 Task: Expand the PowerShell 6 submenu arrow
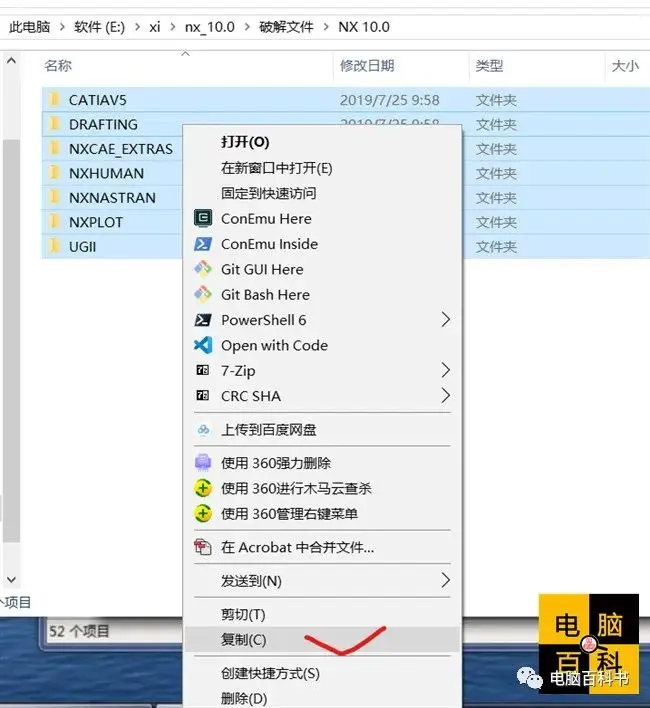coord(446,320)
